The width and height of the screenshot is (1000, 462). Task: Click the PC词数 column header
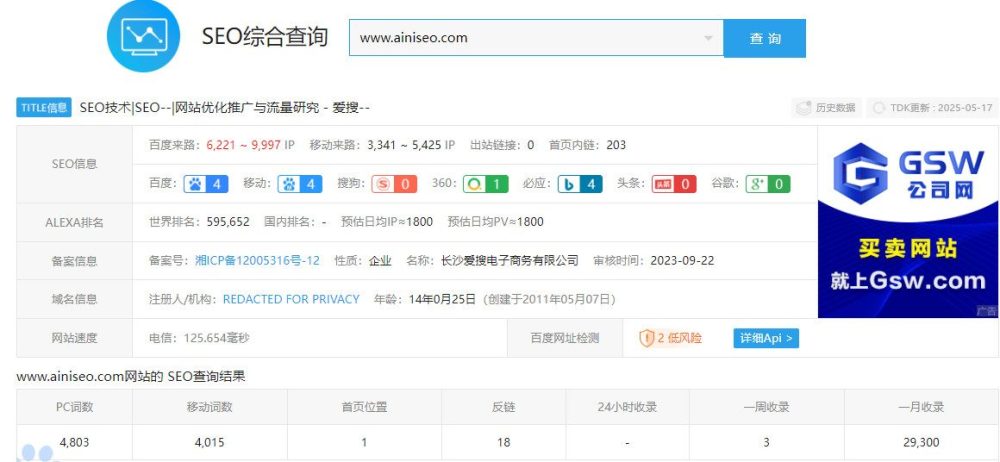74,407
